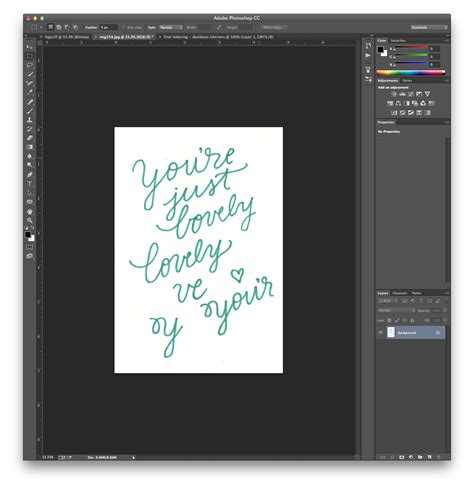Choose Subtract from selection mode
This screenshot has height=491, width=474.
pos(67,27)
